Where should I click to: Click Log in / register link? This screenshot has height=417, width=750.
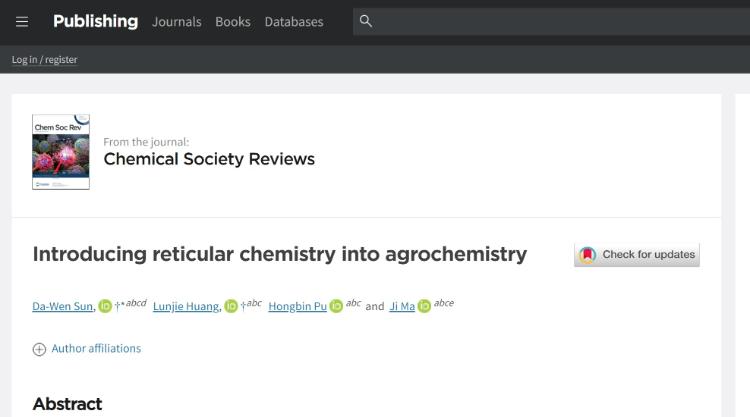44,60
